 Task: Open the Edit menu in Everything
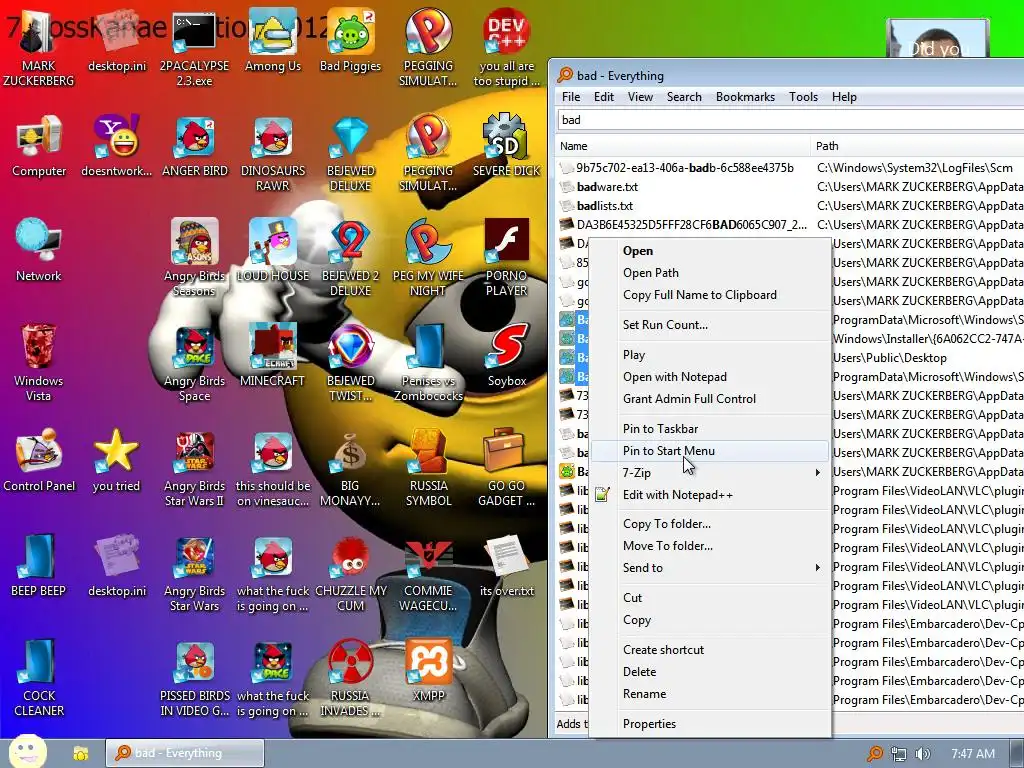(603, 97)
